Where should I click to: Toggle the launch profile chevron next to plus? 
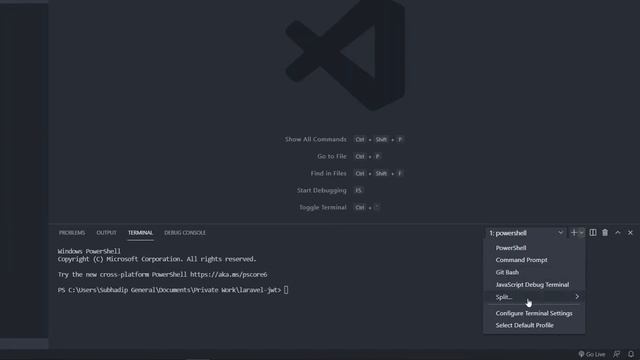[x=582, y=233]
